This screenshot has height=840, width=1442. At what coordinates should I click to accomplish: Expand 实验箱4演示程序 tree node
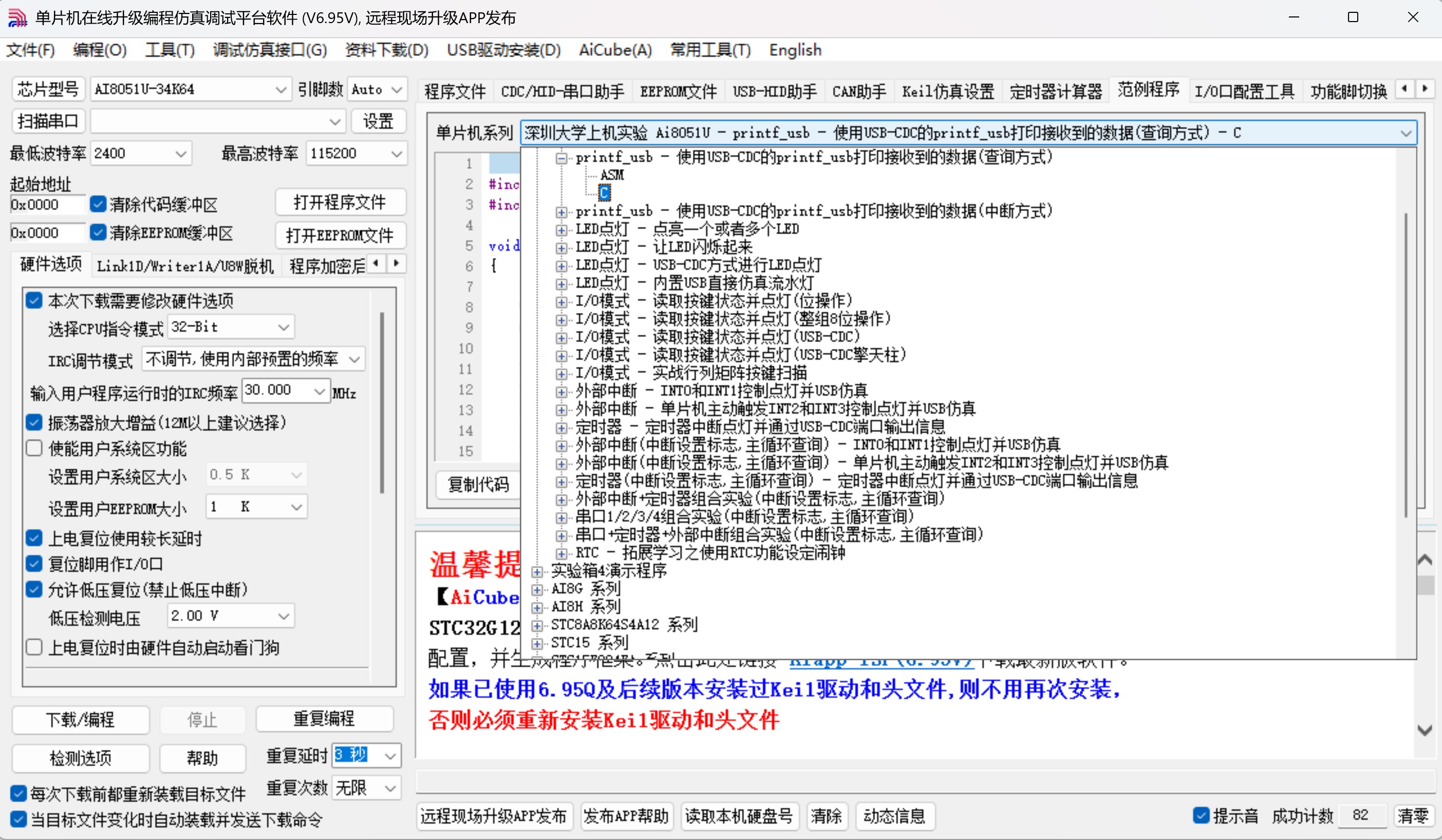(x=537, y=572)
